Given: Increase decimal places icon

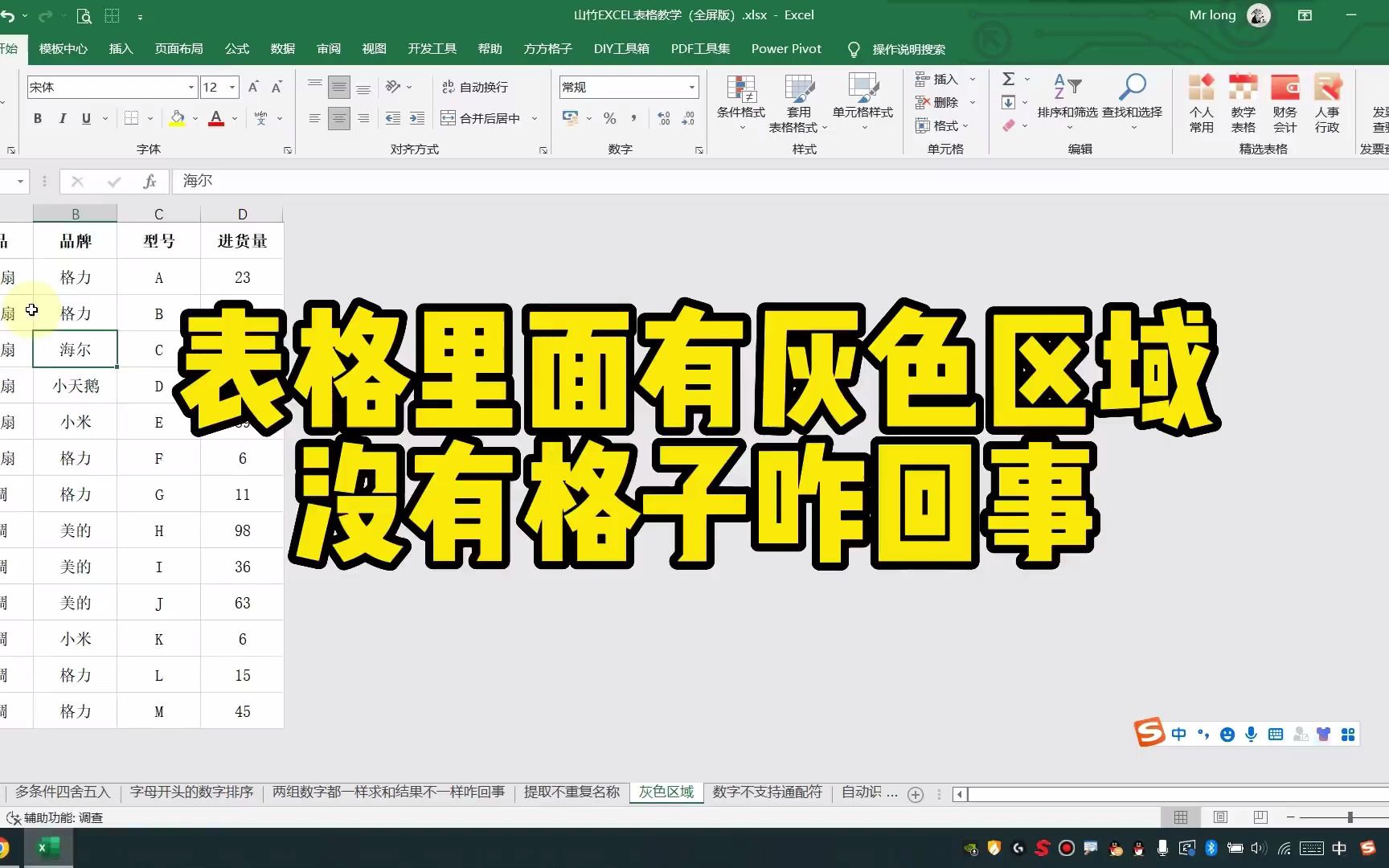Looking at the screenshot, I should (664, 118).
